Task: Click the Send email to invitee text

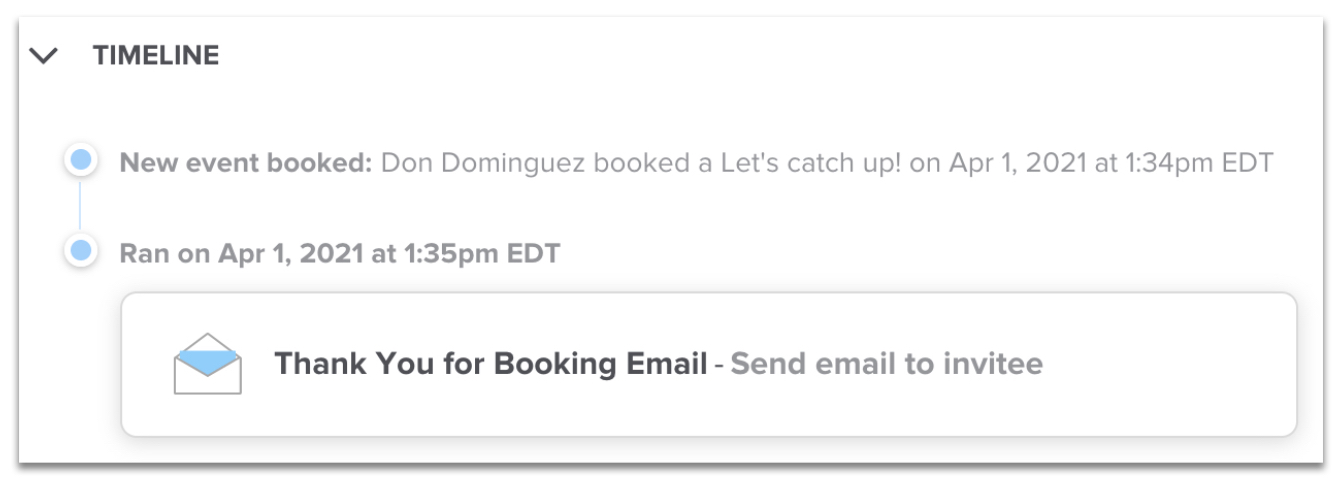Action: point(886,364)
